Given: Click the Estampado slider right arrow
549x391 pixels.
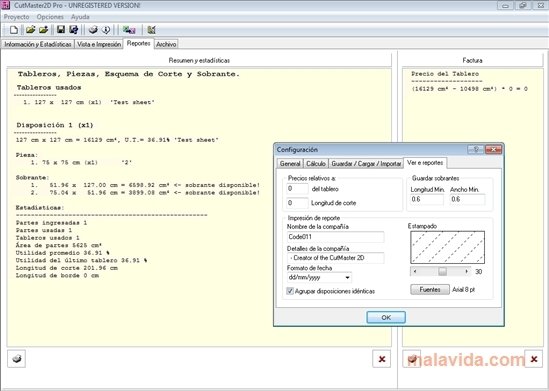Looking at the screenshot, I should [466, 271].
